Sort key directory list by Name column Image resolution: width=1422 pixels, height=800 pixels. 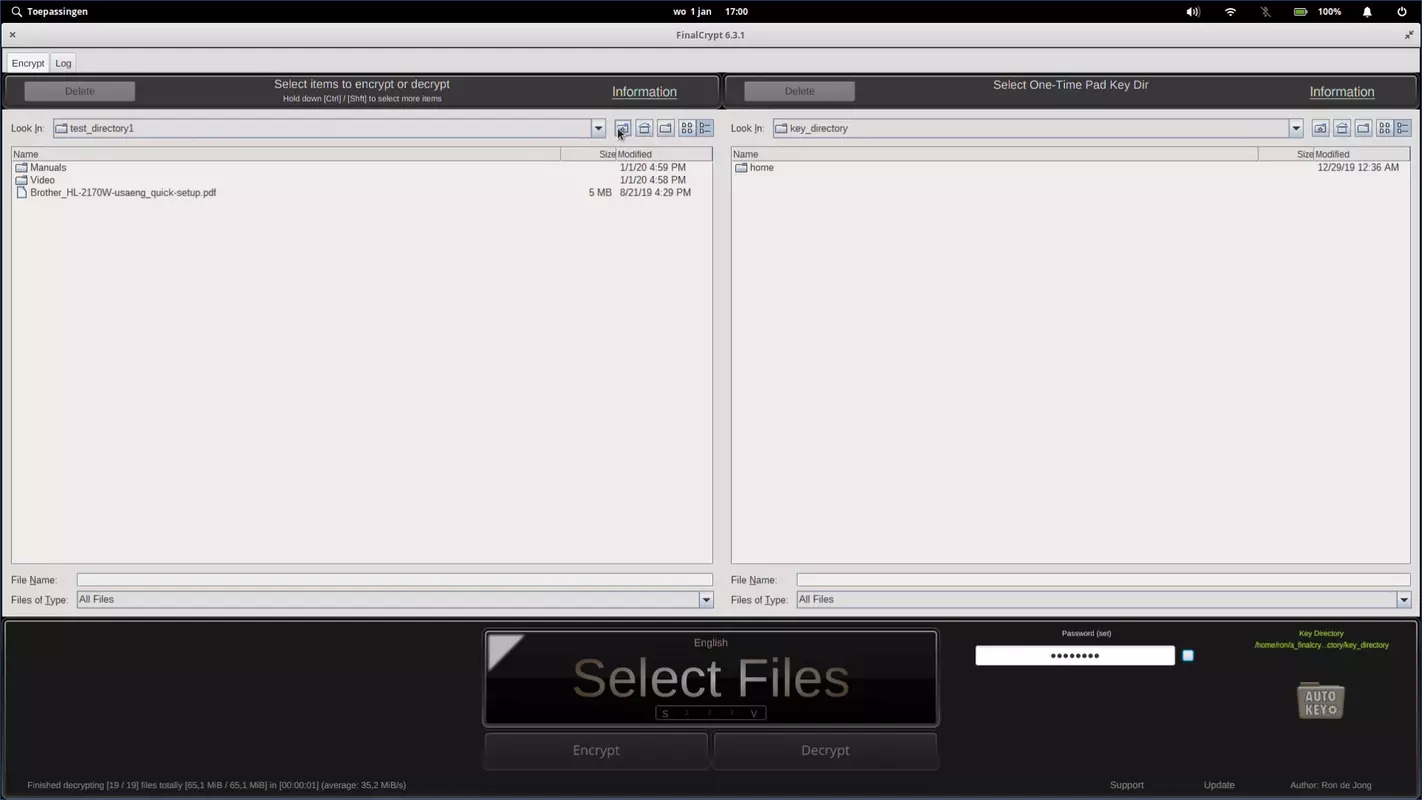(x=995, y=154)
